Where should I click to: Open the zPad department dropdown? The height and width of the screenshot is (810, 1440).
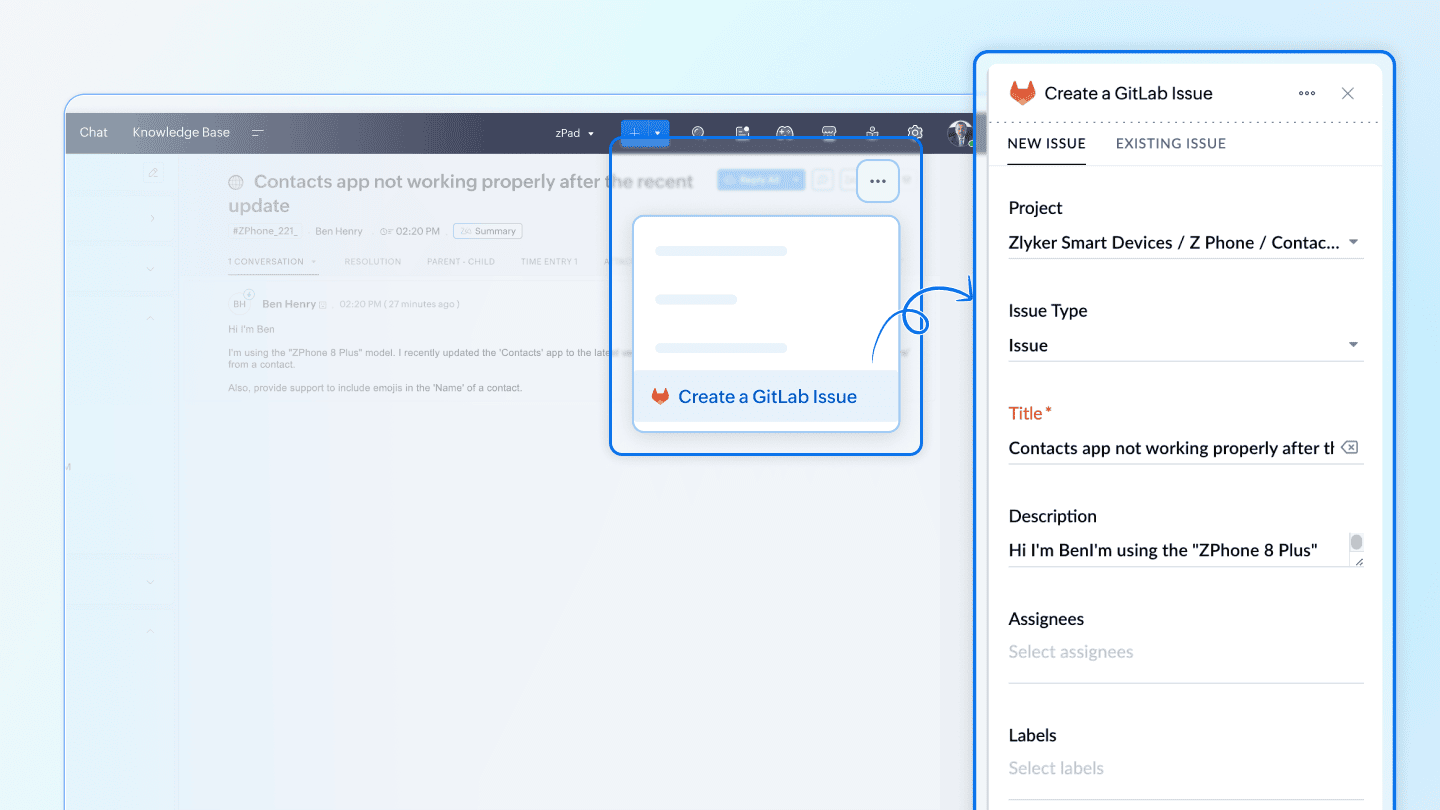coord(574,133)
